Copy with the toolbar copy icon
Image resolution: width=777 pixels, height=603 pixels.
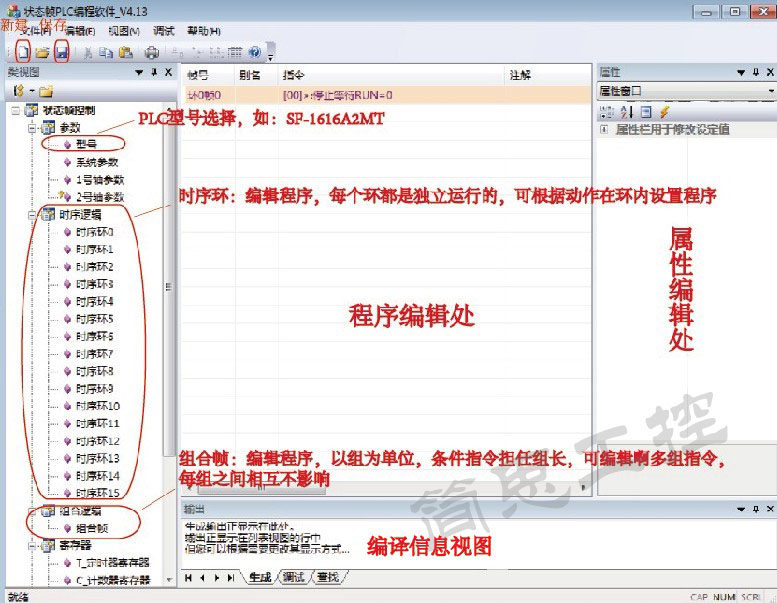pos(106,52)
